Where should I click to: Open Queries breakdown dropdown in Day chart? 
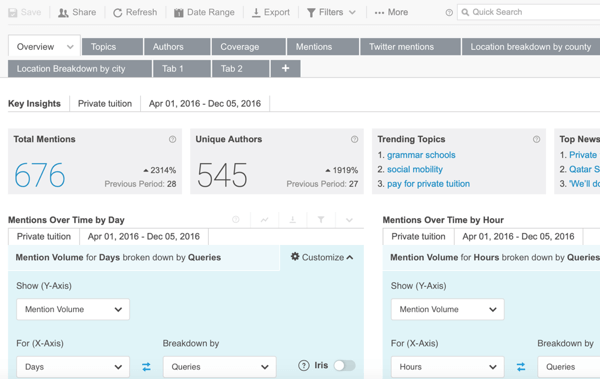pos(220,367)
